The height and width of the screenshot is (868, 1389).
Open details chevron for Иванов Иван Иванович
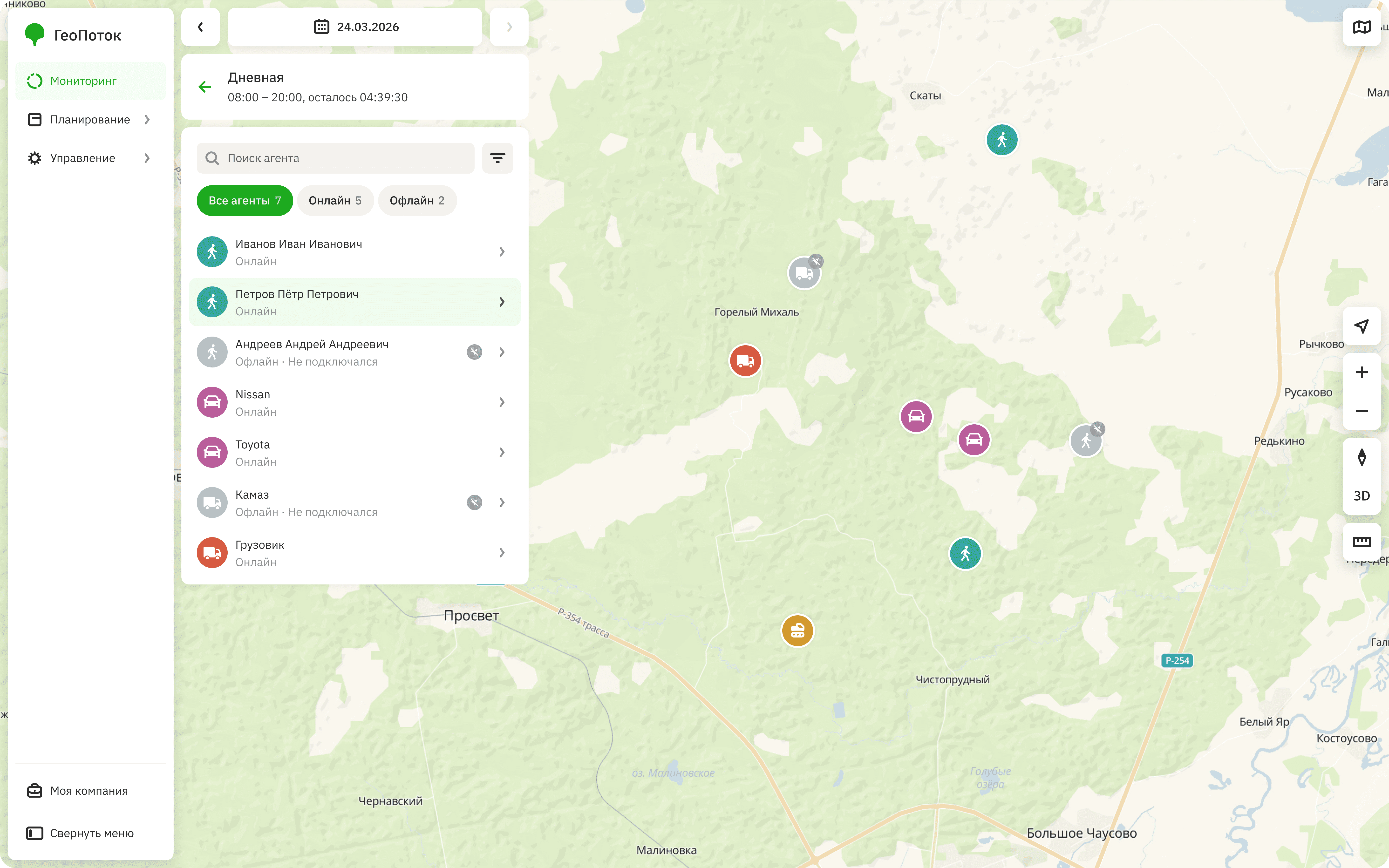click(502, 252)
